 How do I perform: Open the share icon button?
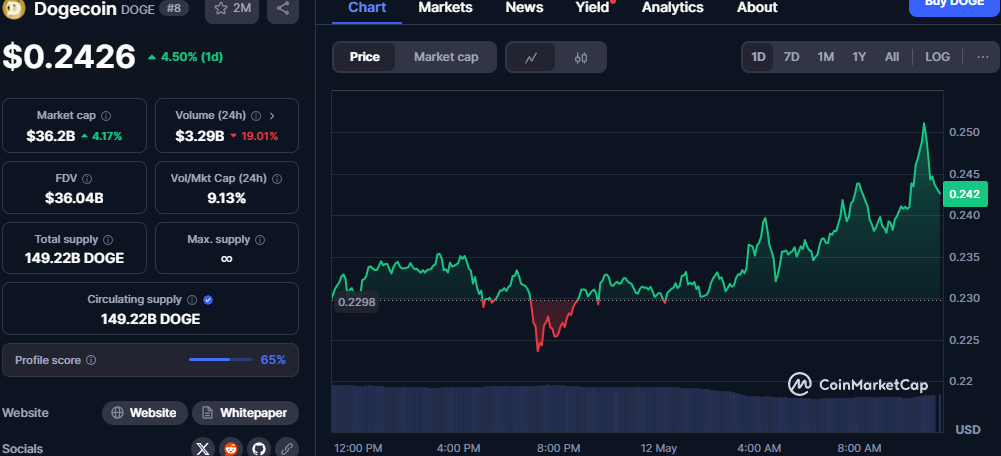(x=283, y=9)
